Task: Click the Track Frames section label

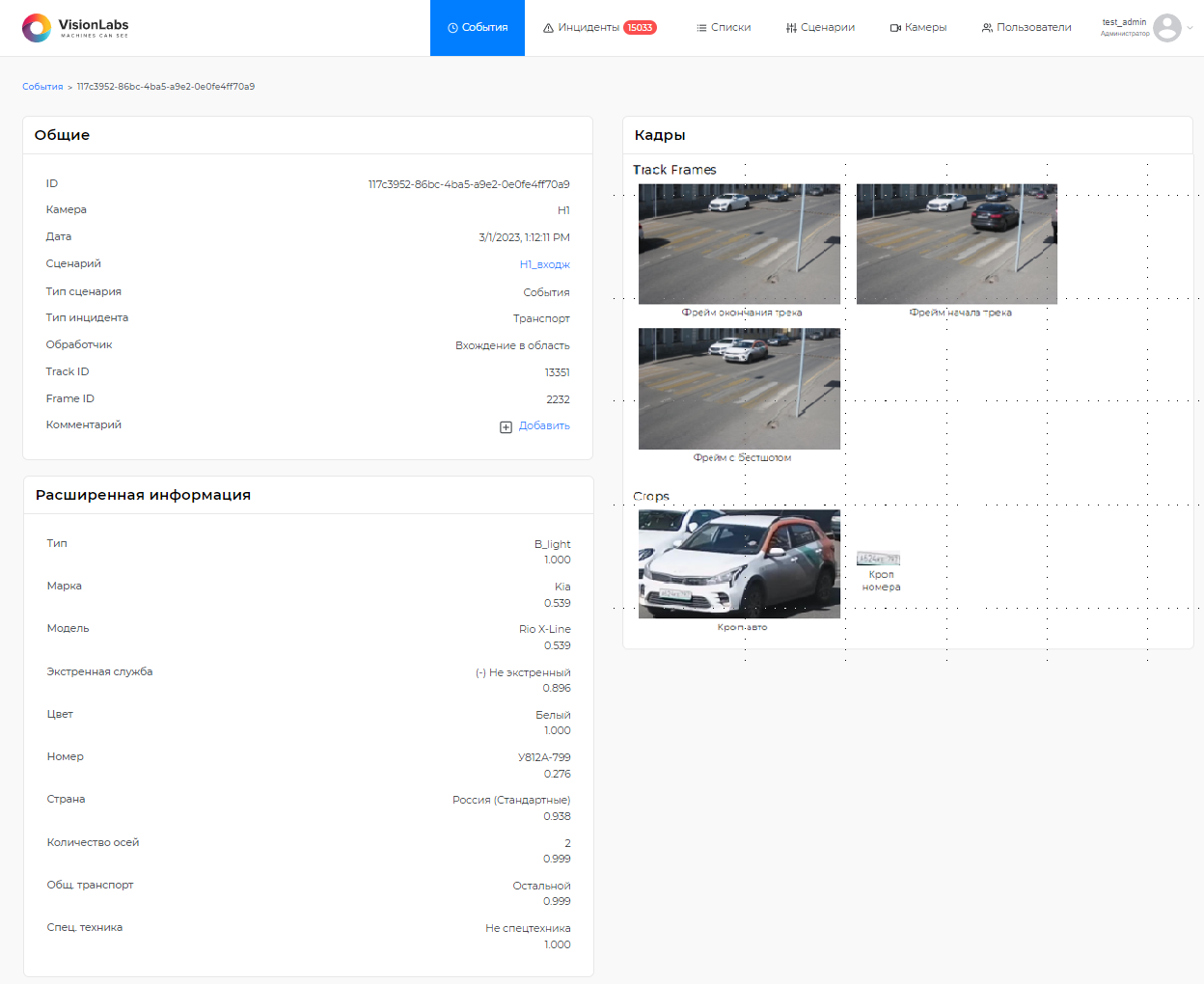Action: [x=674, y=170]
